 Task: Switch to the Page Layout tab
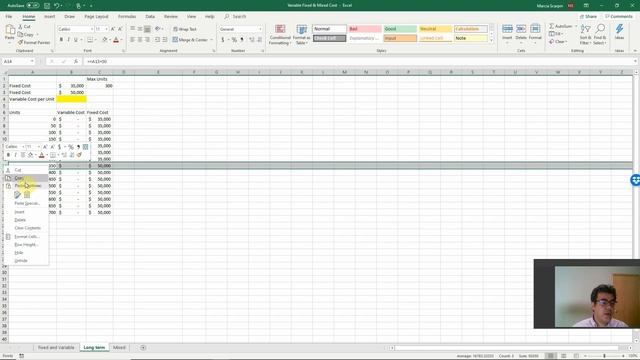click(96, 17)
